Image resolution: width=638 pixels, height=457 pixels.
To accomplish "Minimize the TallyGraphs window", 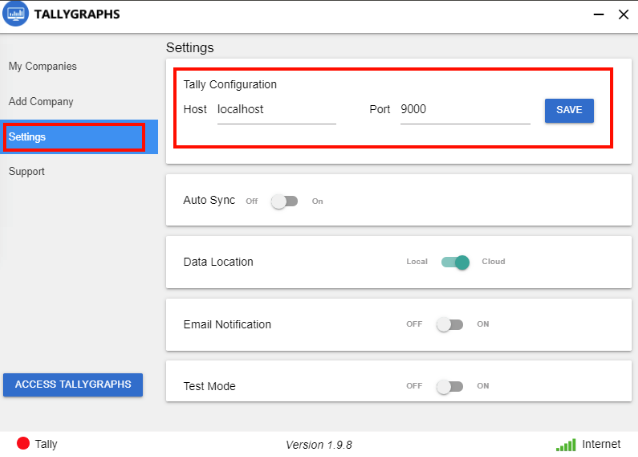I will (x=599, y=15).
